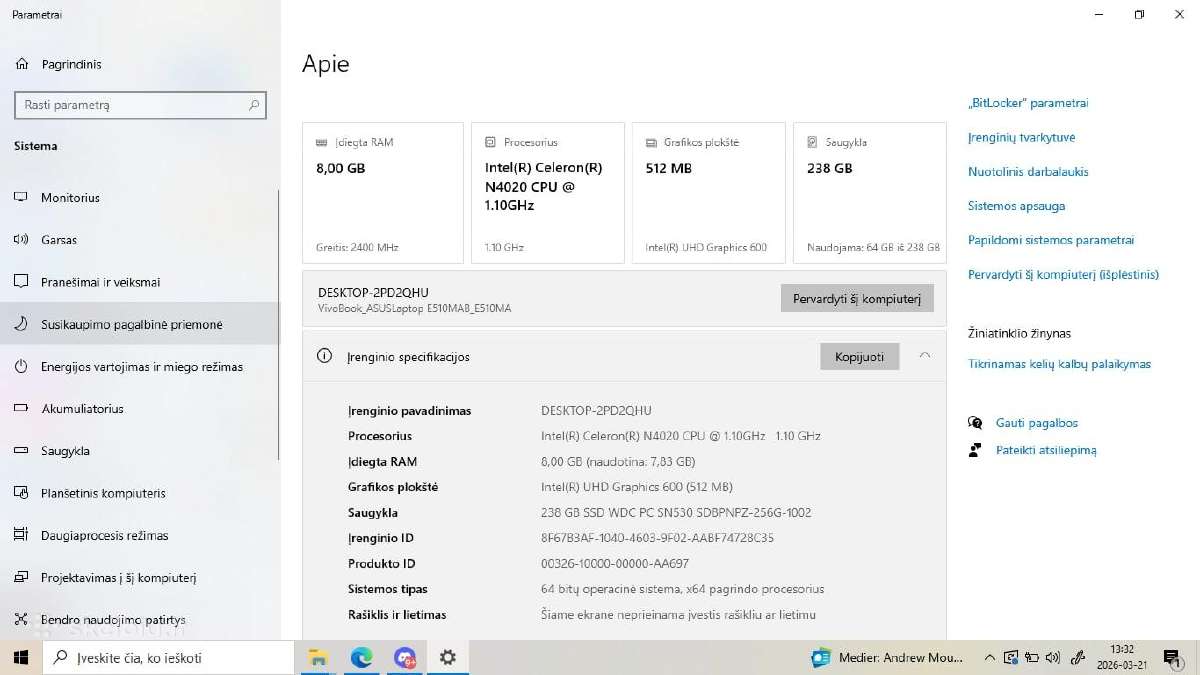
Task: Click the Saugykla sidebar icon
Action: 21,450
